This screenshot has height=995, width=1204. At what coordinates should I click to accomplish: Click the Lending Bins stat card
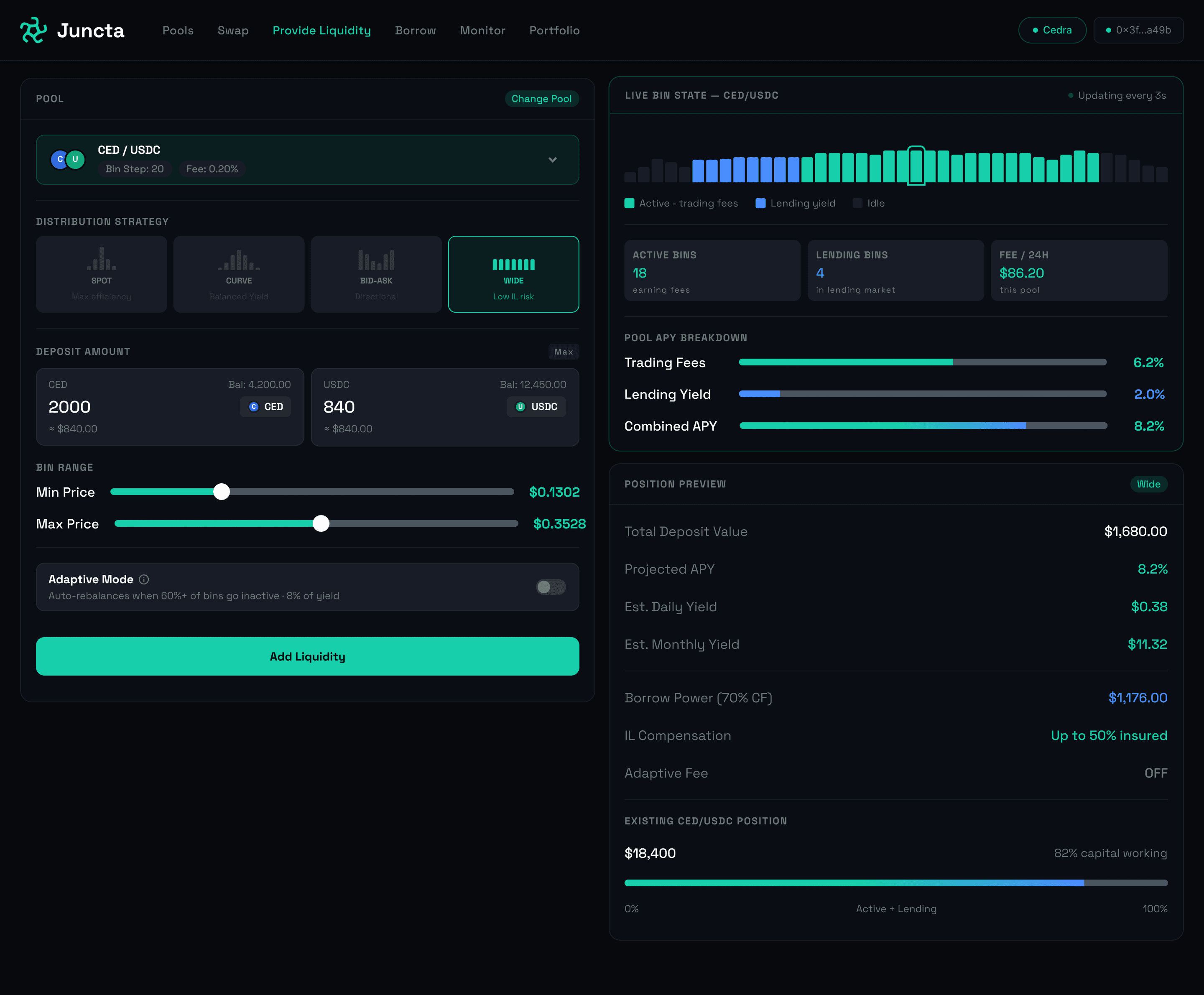pos(896,270)
